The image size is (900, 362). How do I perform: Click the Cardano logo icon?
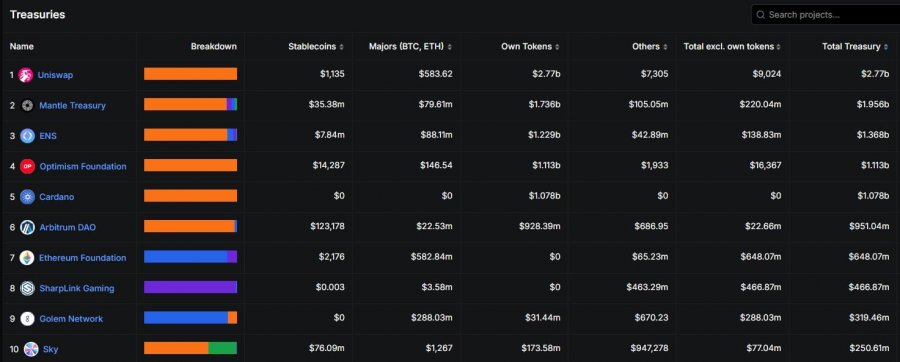point(27,197)
